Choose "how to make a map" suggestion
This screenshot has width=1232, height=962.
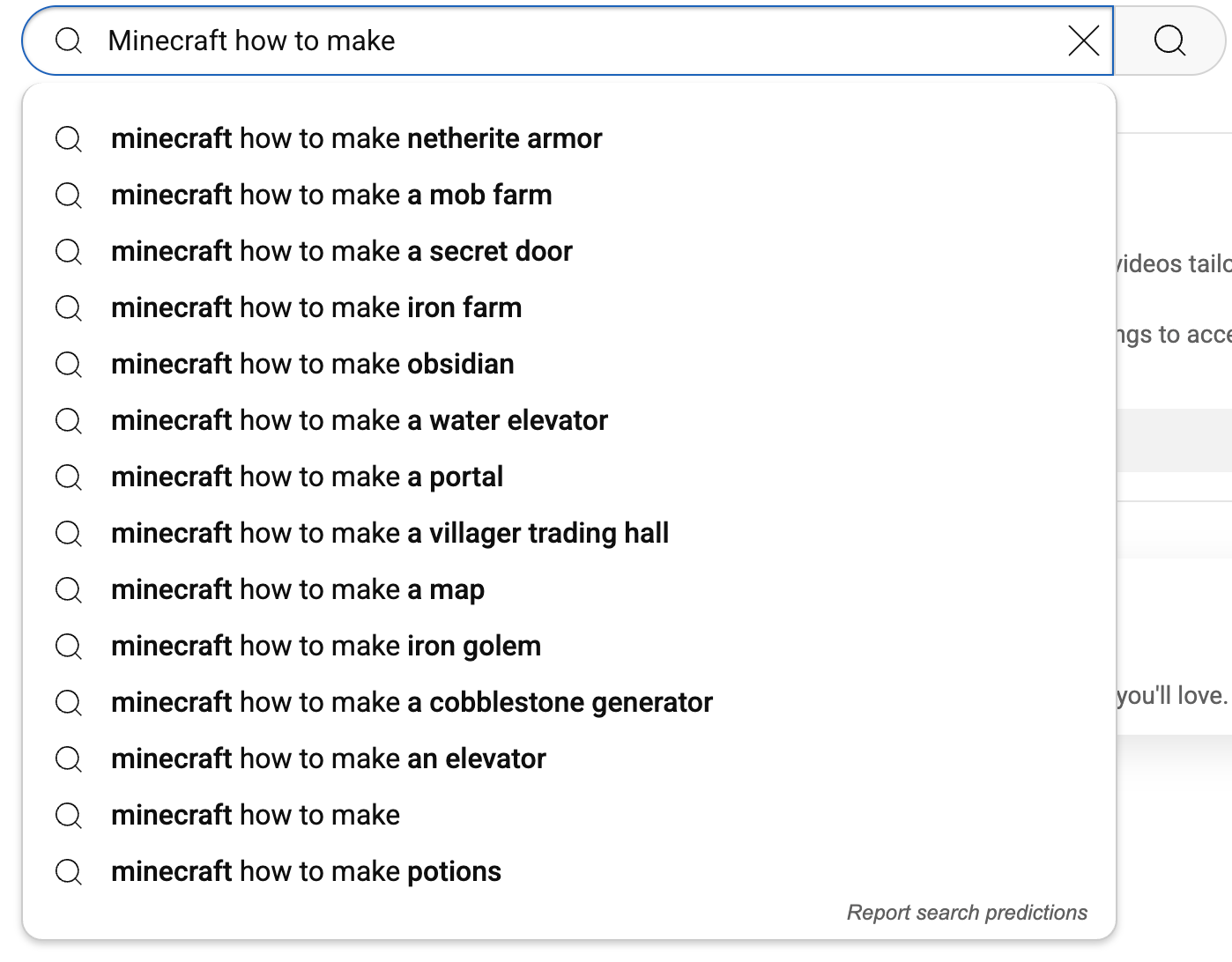298,590
